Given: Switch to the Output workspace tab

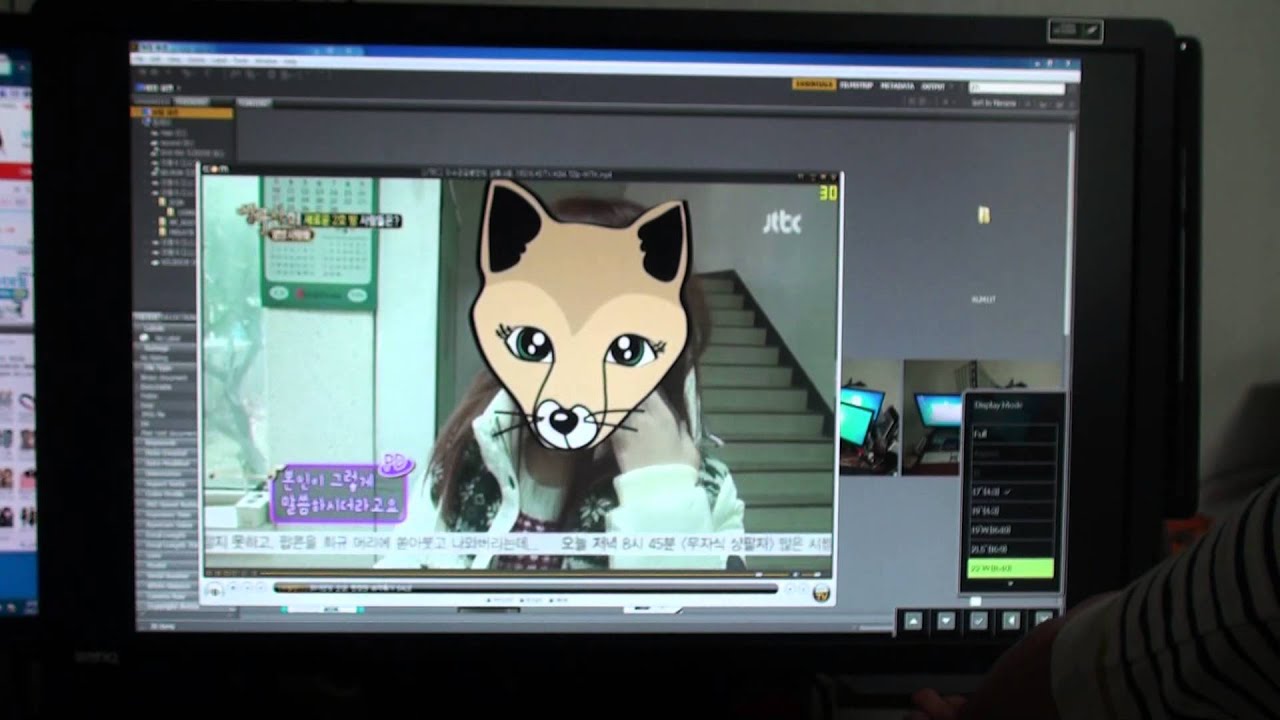Looking at the screenshot, I should [x=933, y=86].
